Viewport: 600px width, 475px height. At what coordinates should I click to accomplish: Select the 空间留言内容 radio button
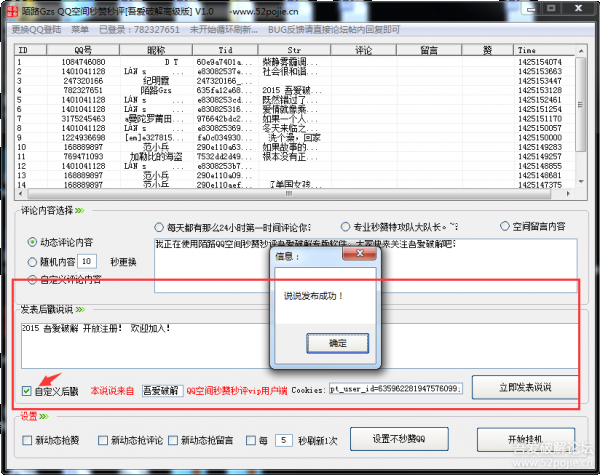(505, 226)
